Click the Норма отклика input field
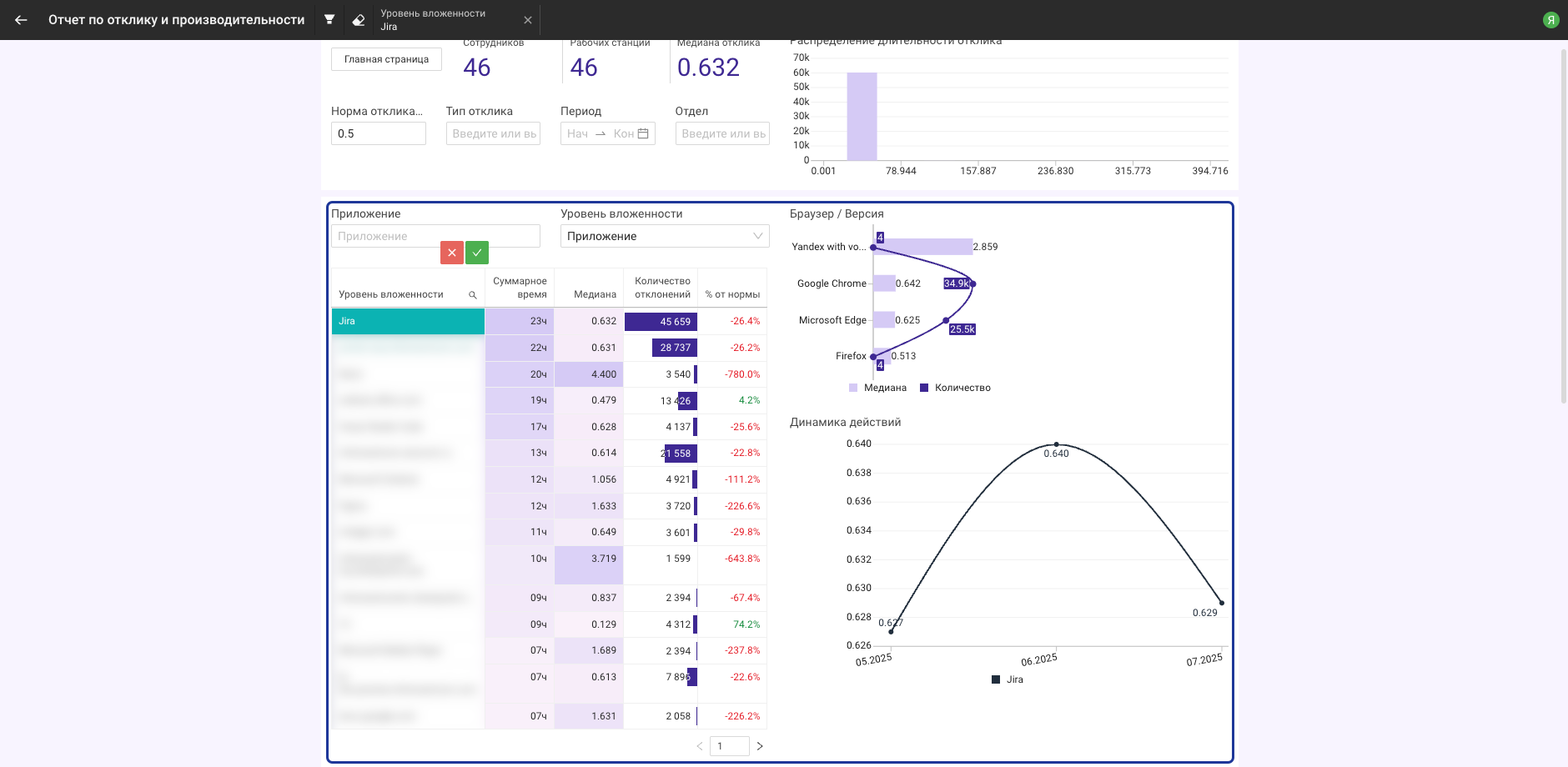Image resolution: width=1568 pixels, height=767 pixels. (378, 133)
